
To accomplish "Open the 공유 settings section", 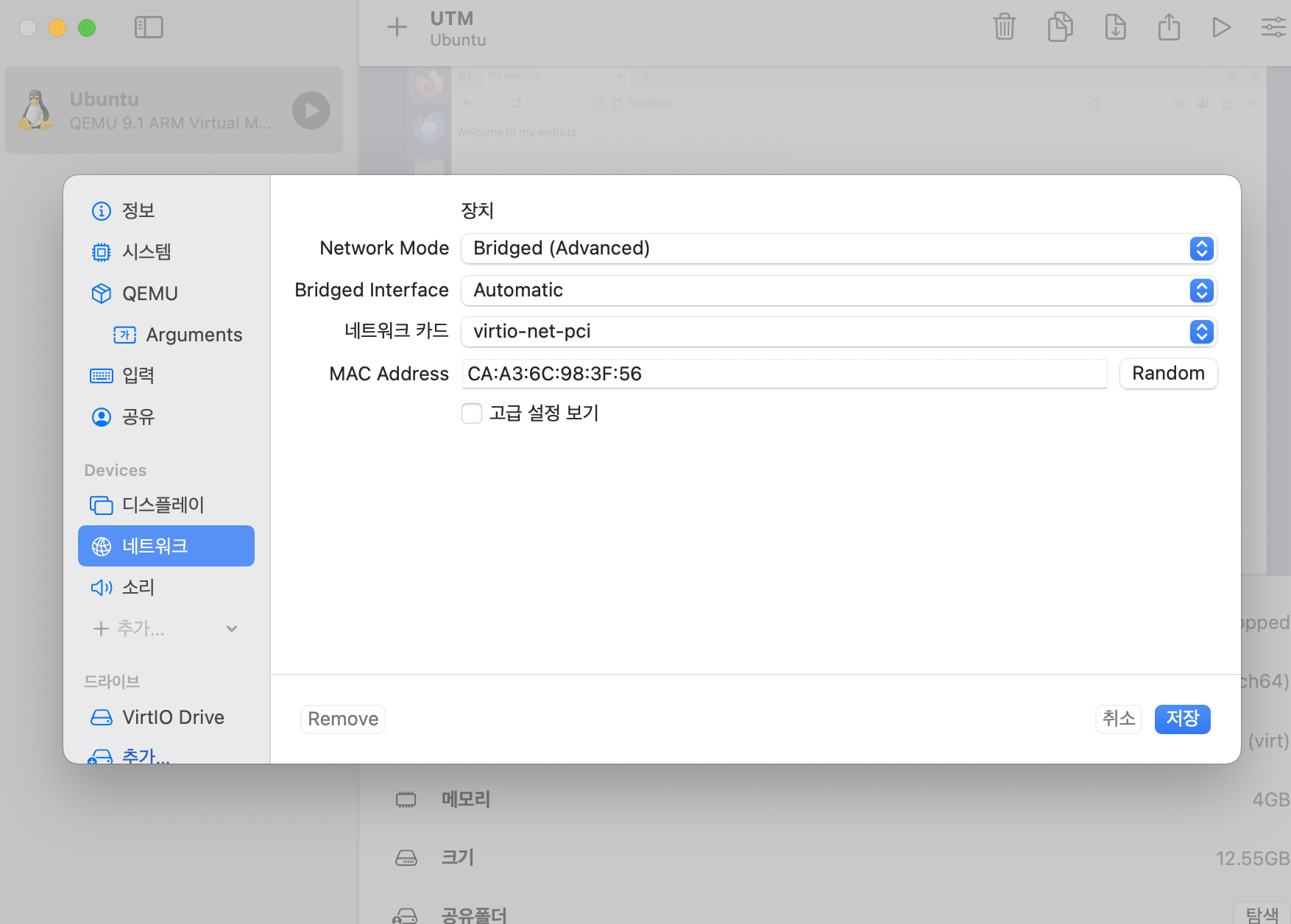I will click(x=166, y=417).
